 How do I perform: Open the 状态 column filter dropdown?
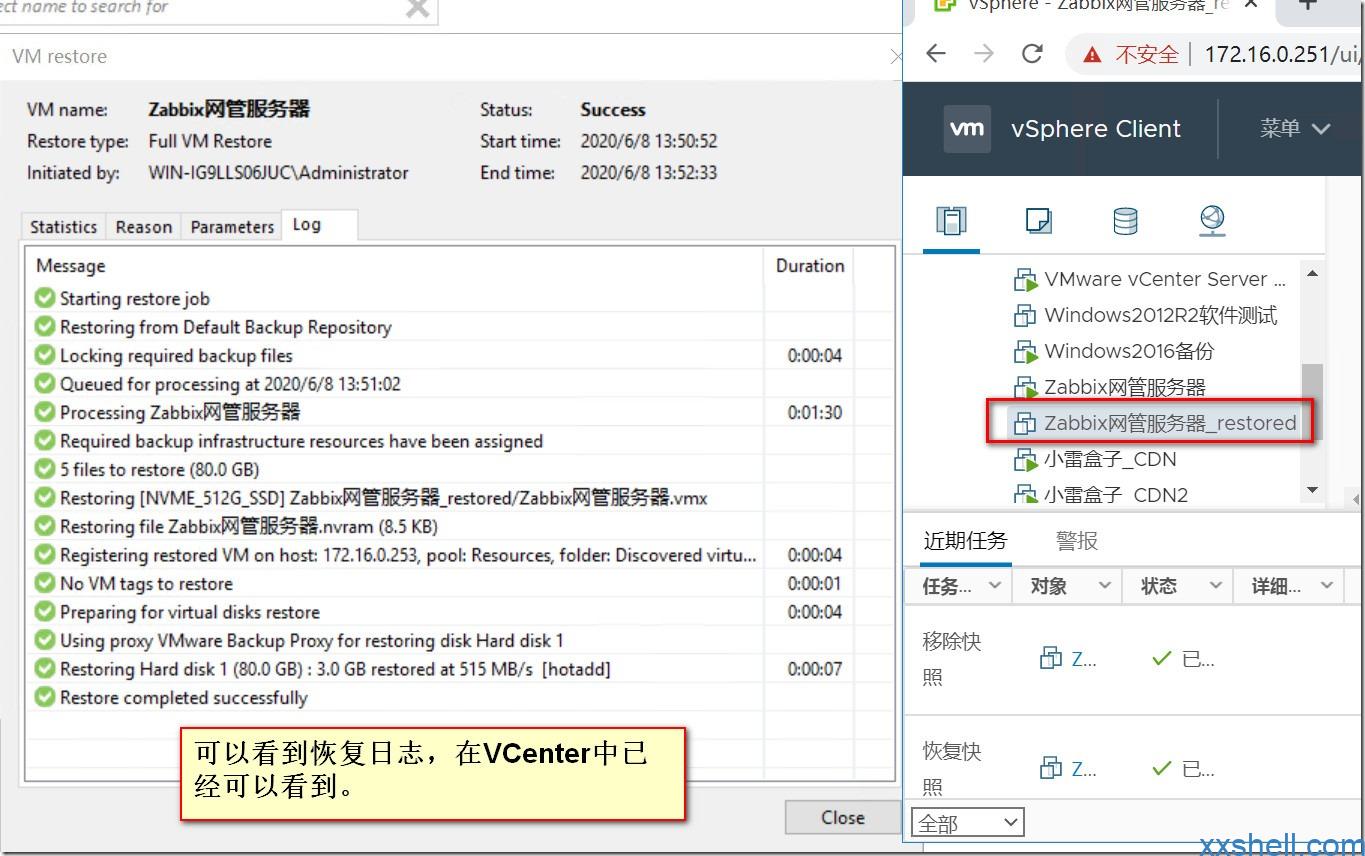click(x=1216, y=586)
